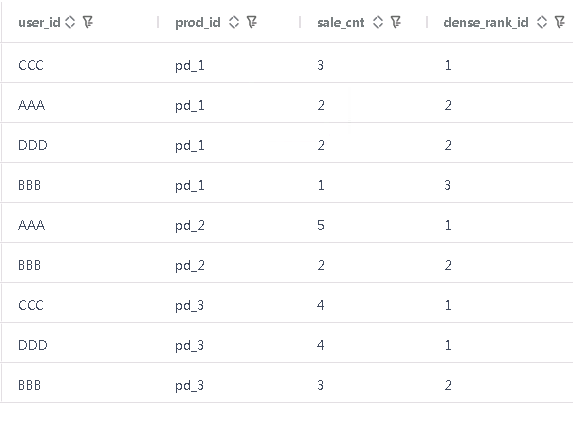Image resolution: width=573 pixels, height=424 pixels.
Task: Sort the user_id column
Action: (70, 22)
